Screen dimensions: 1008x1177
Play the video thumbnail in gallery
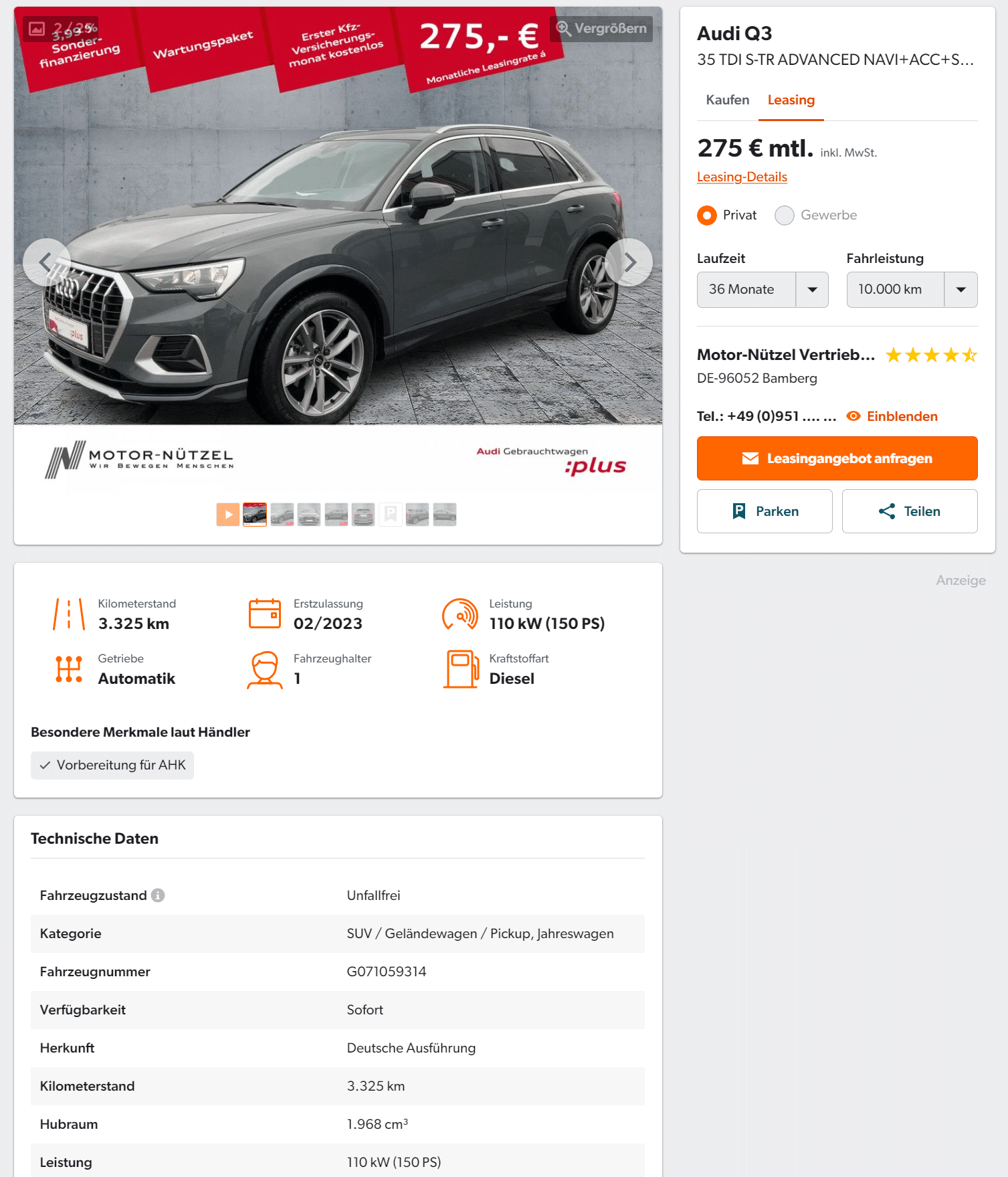click(x=228, y=515)
